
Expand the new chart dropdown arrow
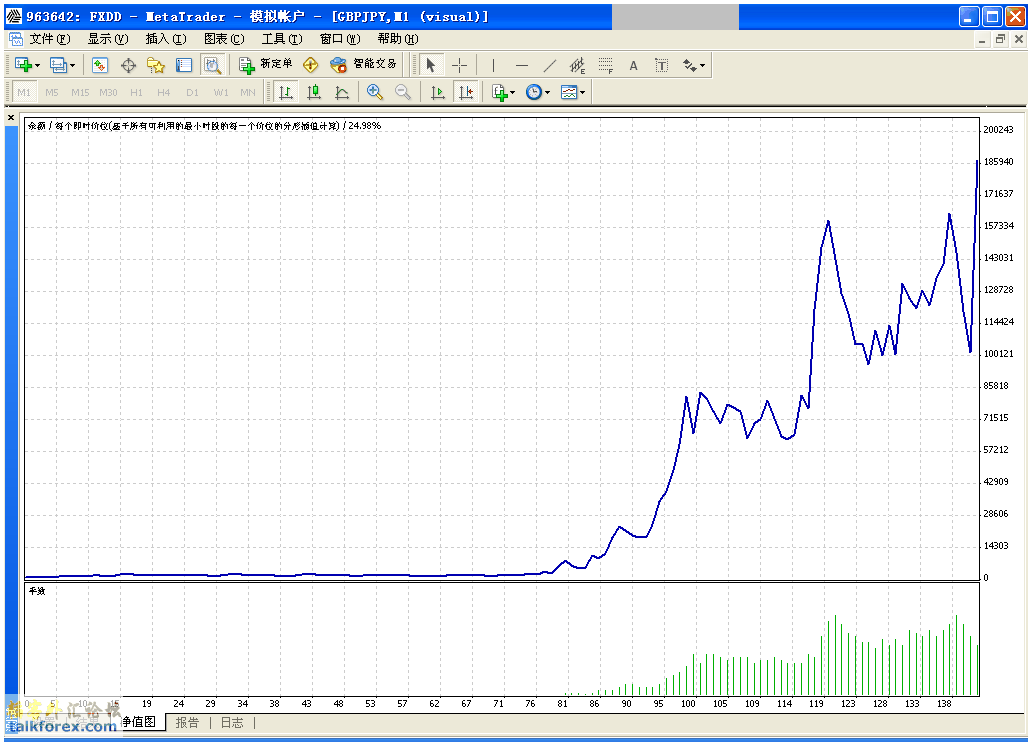(38, 65)
